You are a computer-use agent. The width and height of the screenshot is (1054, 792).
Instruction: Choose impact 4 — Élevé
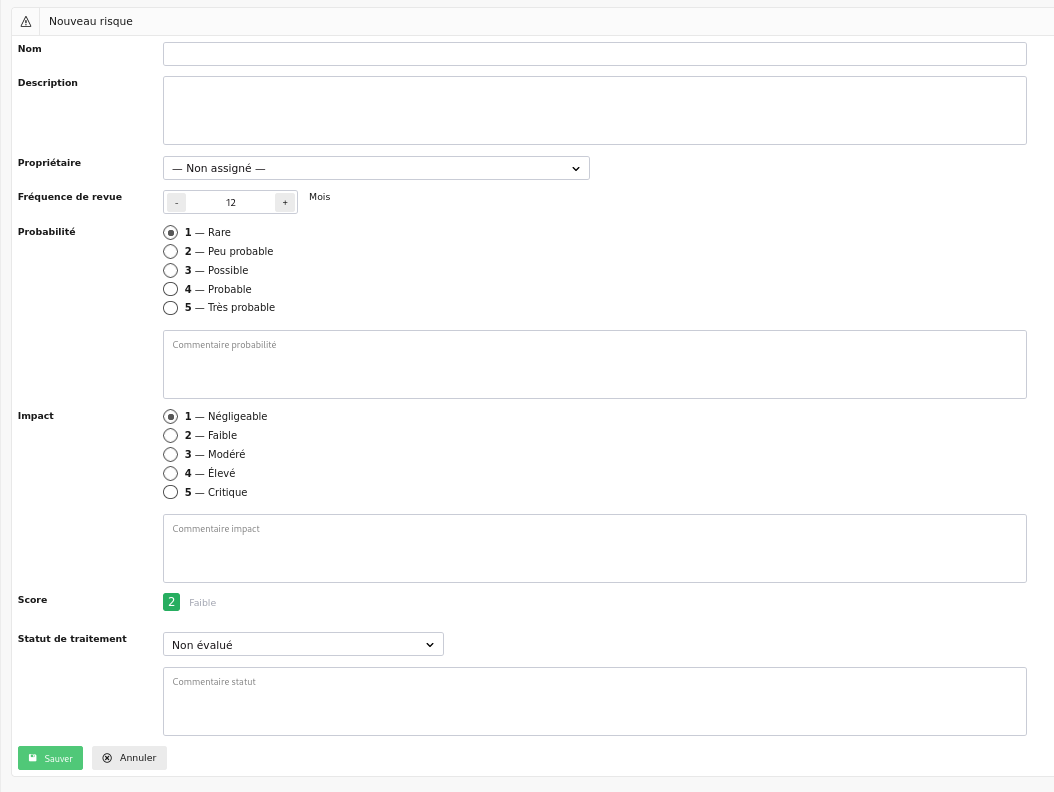[170, 473]
